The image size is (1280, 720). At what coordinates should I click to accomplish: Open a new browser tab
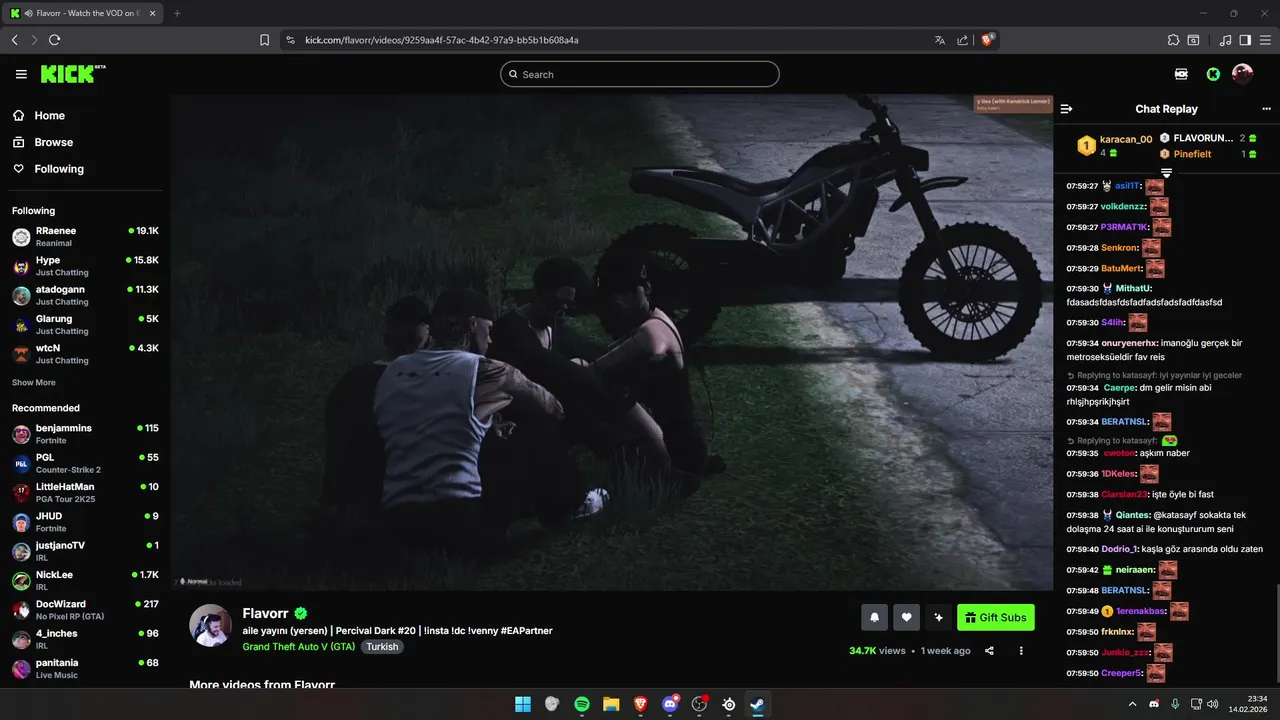point(177,13)
